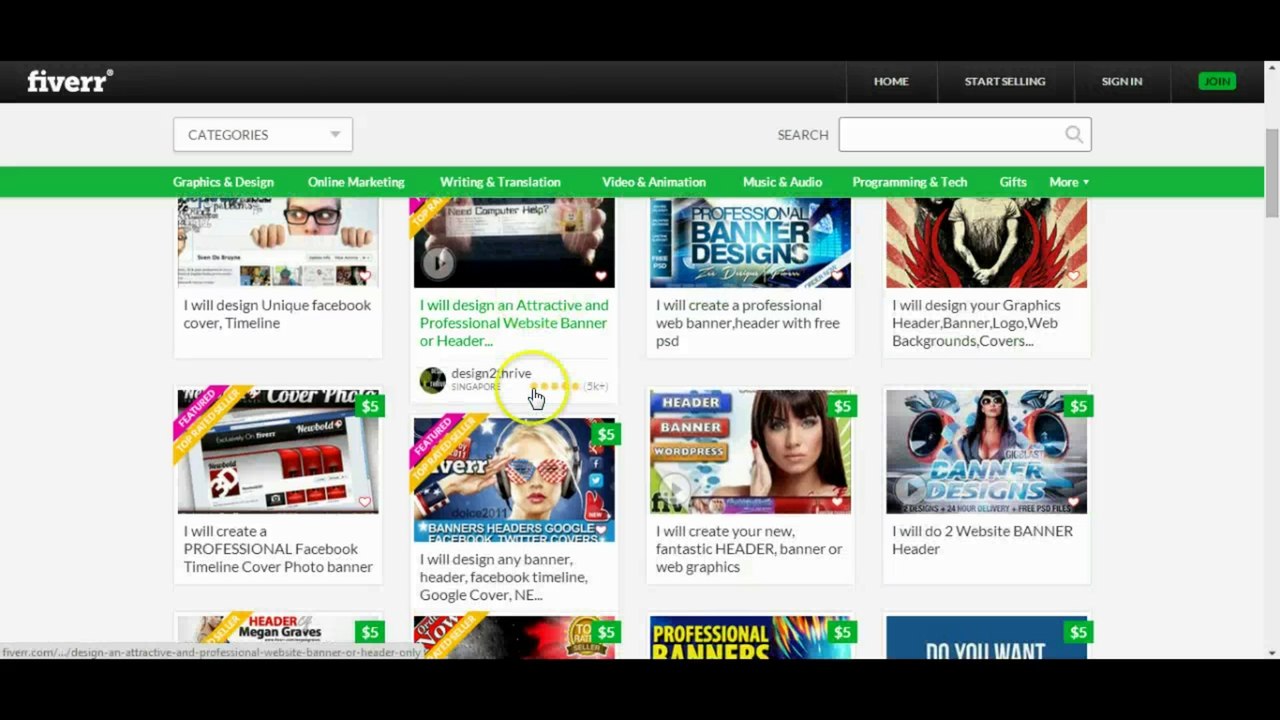Image resolution: width=1280 pixels, height=720 pixels.
Task: Click the star rating for design2thrive
Action: [555, 386]
